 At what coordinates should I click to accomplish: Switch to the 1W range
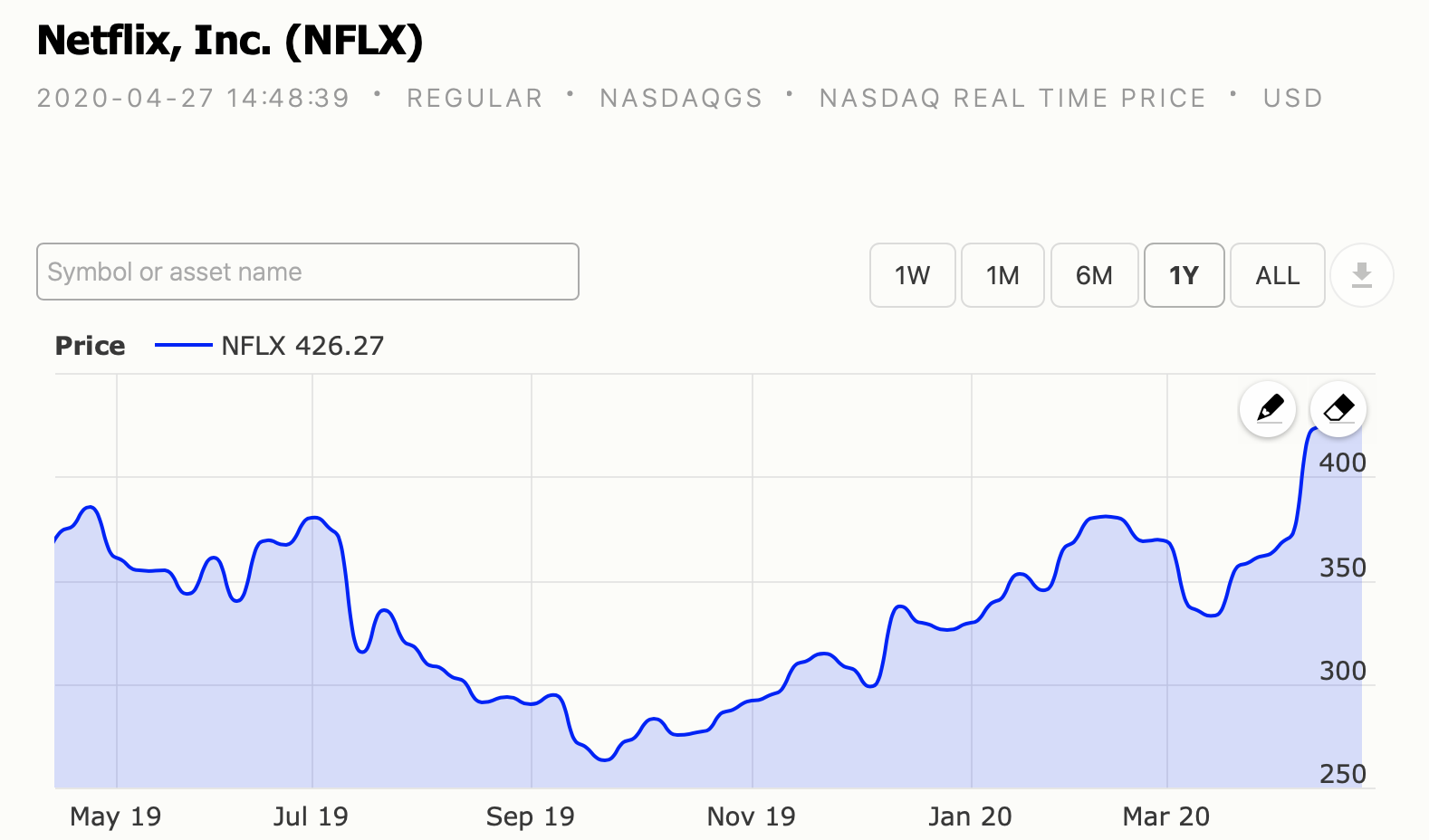[913, 275]
